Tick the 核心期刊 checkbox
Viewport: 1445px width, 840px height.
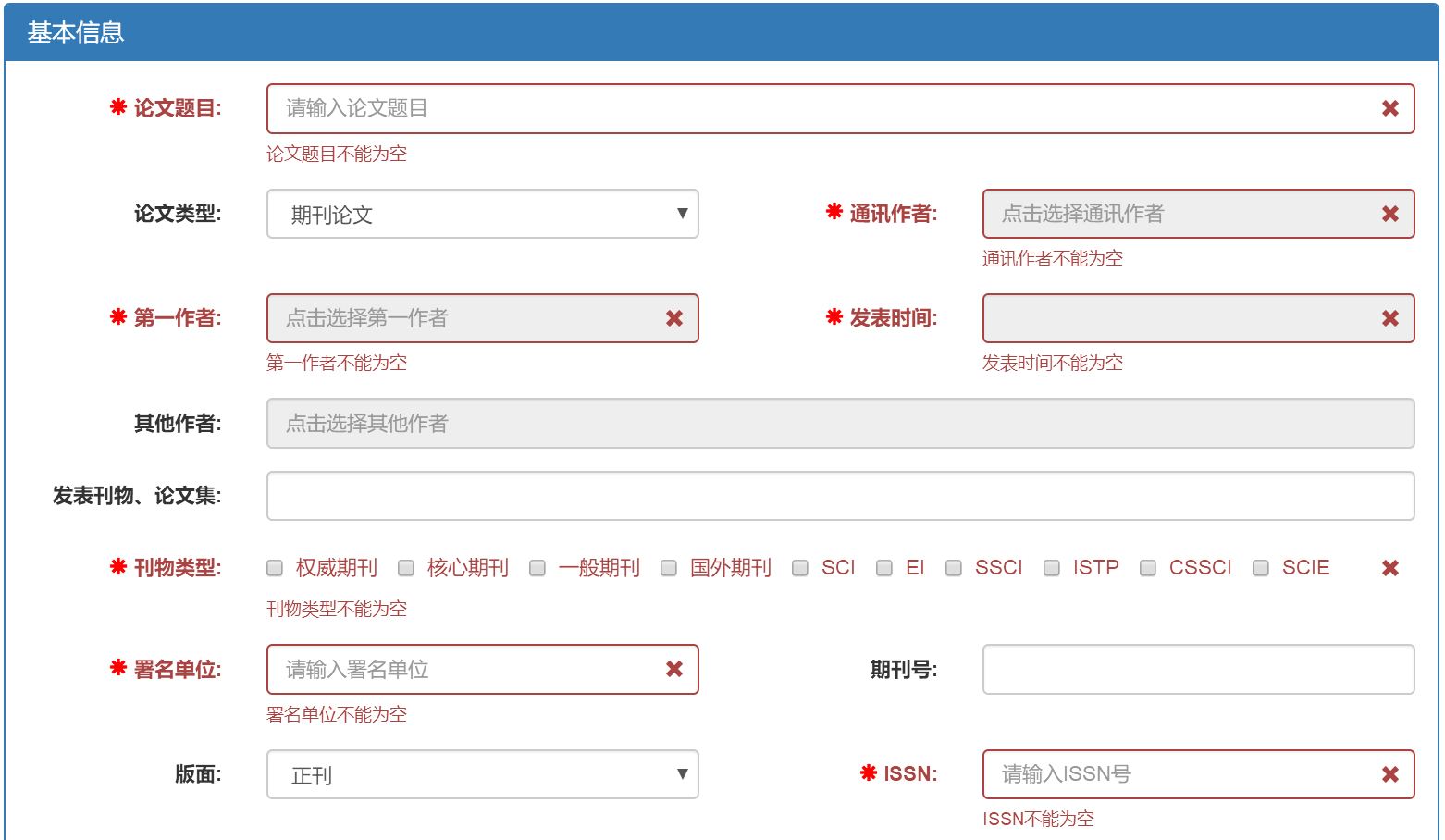tap(406, 568)
